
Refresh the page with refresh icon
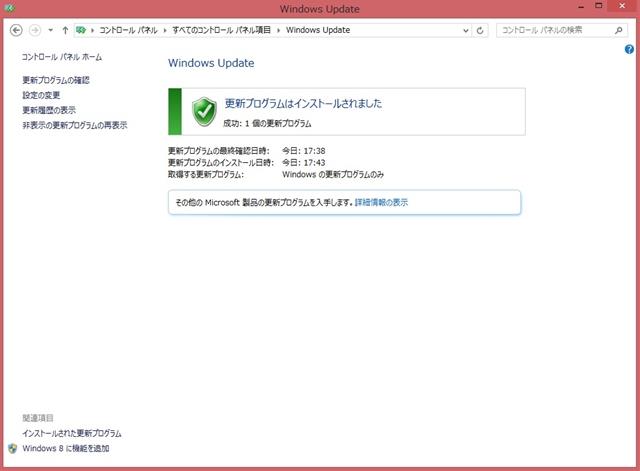tap(480, 31)
